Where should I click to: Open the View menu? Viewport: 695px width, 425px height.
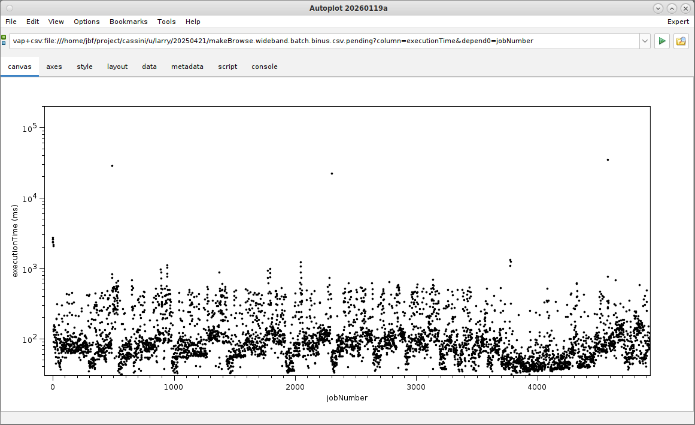tap(56, 21)
